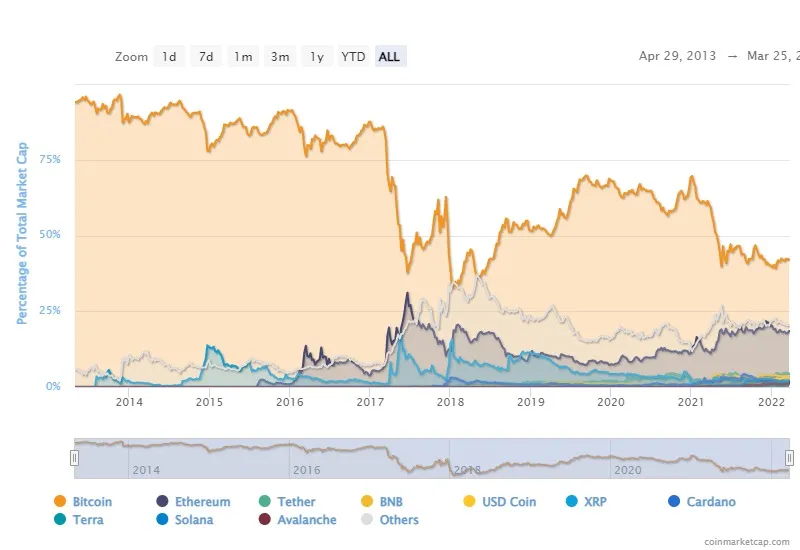
Task: Click the Solana legend marker
Action: click(162, 520)
